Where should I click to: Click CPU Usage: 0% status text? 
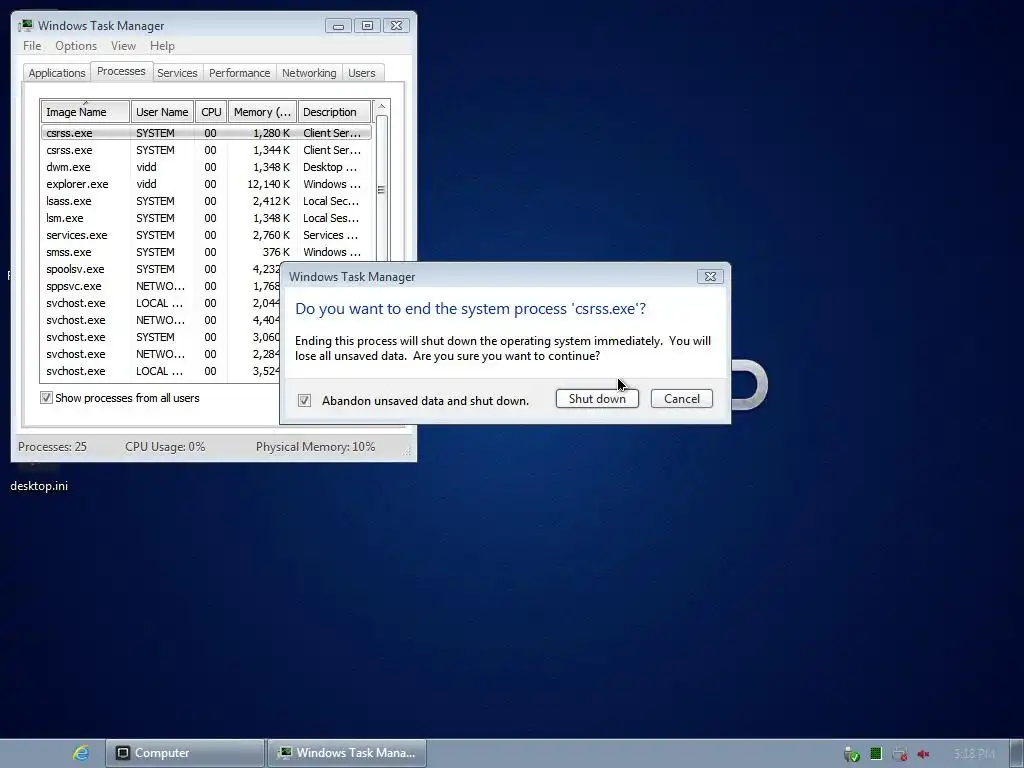click(x=165, y=447)
